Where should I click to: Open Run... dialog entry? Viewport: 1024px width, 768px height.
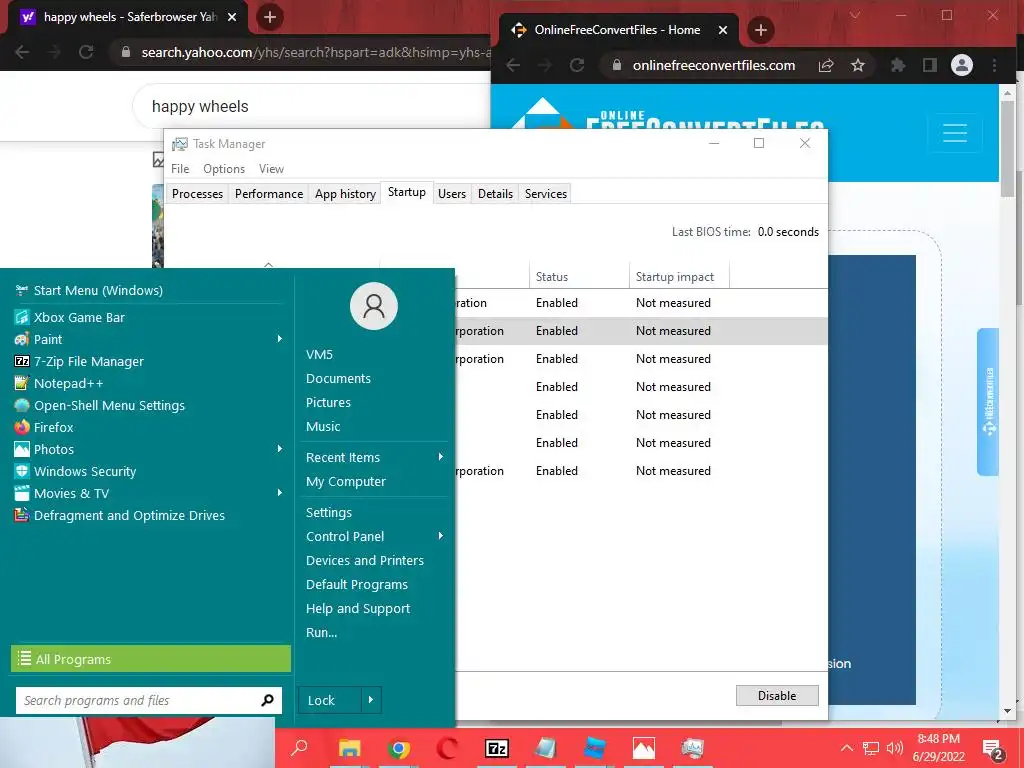coord(321,632)
